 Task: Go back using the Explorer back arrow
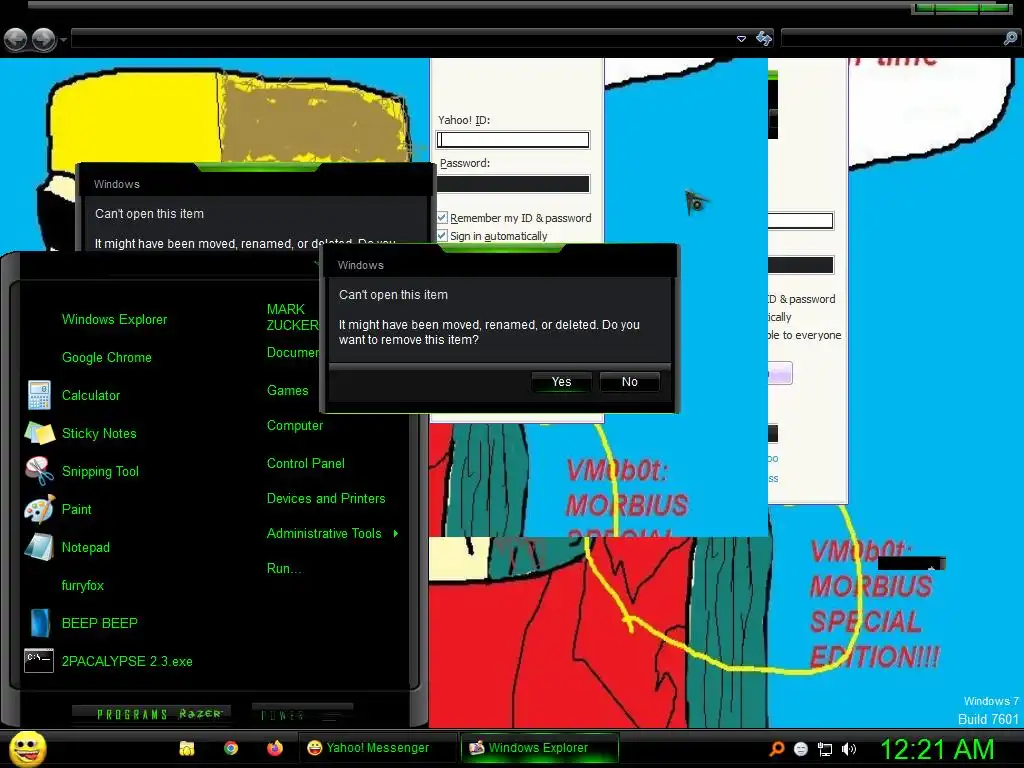[16, 40]
